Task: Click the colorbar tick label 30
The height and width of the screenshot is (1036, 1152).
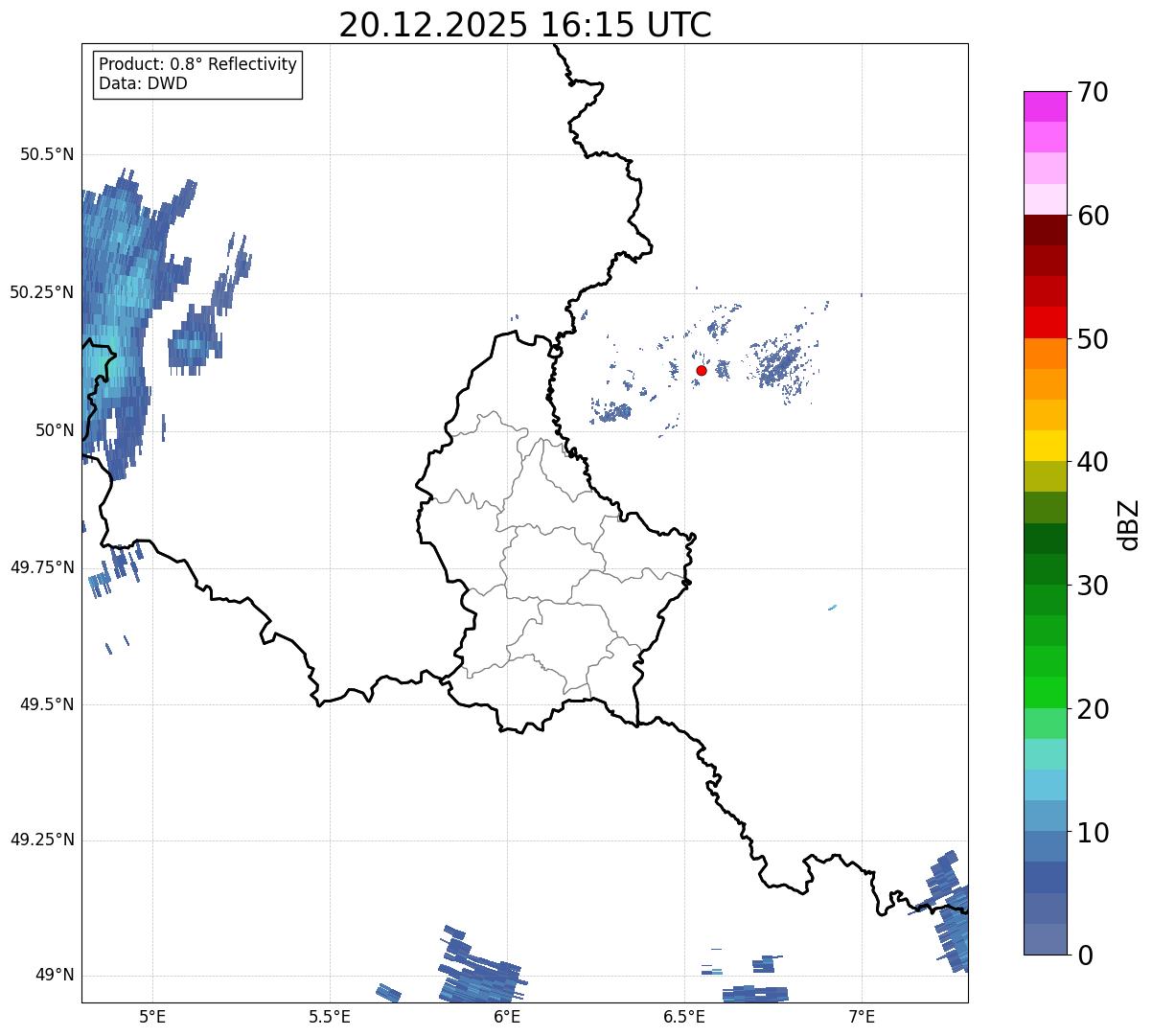Action: pyautogui.click(x=1093, y=586)
